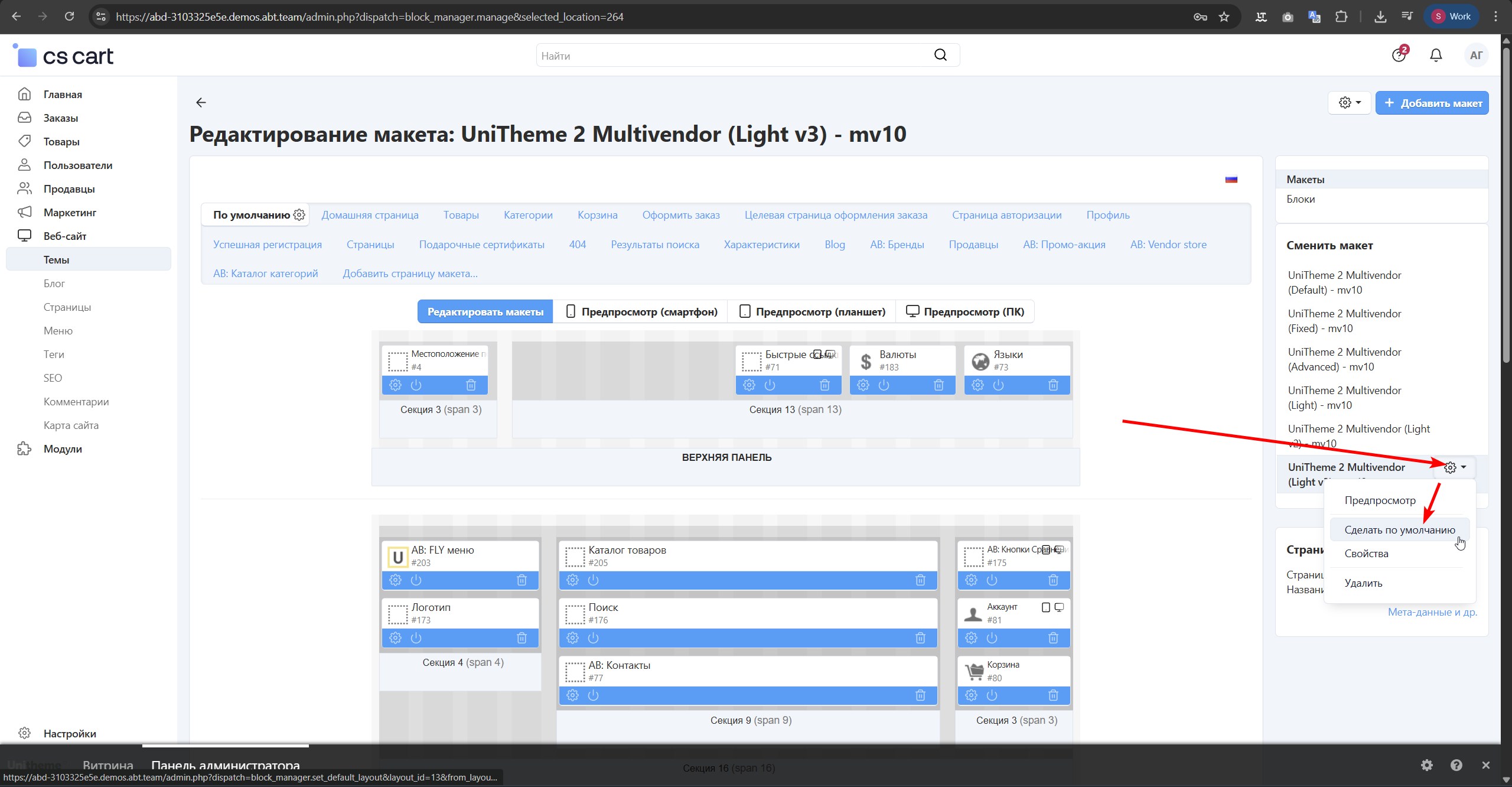Screen dimensions: 1512x787
Task: Open the АГ user avatar menu
Action: [x=1476, y=56]
